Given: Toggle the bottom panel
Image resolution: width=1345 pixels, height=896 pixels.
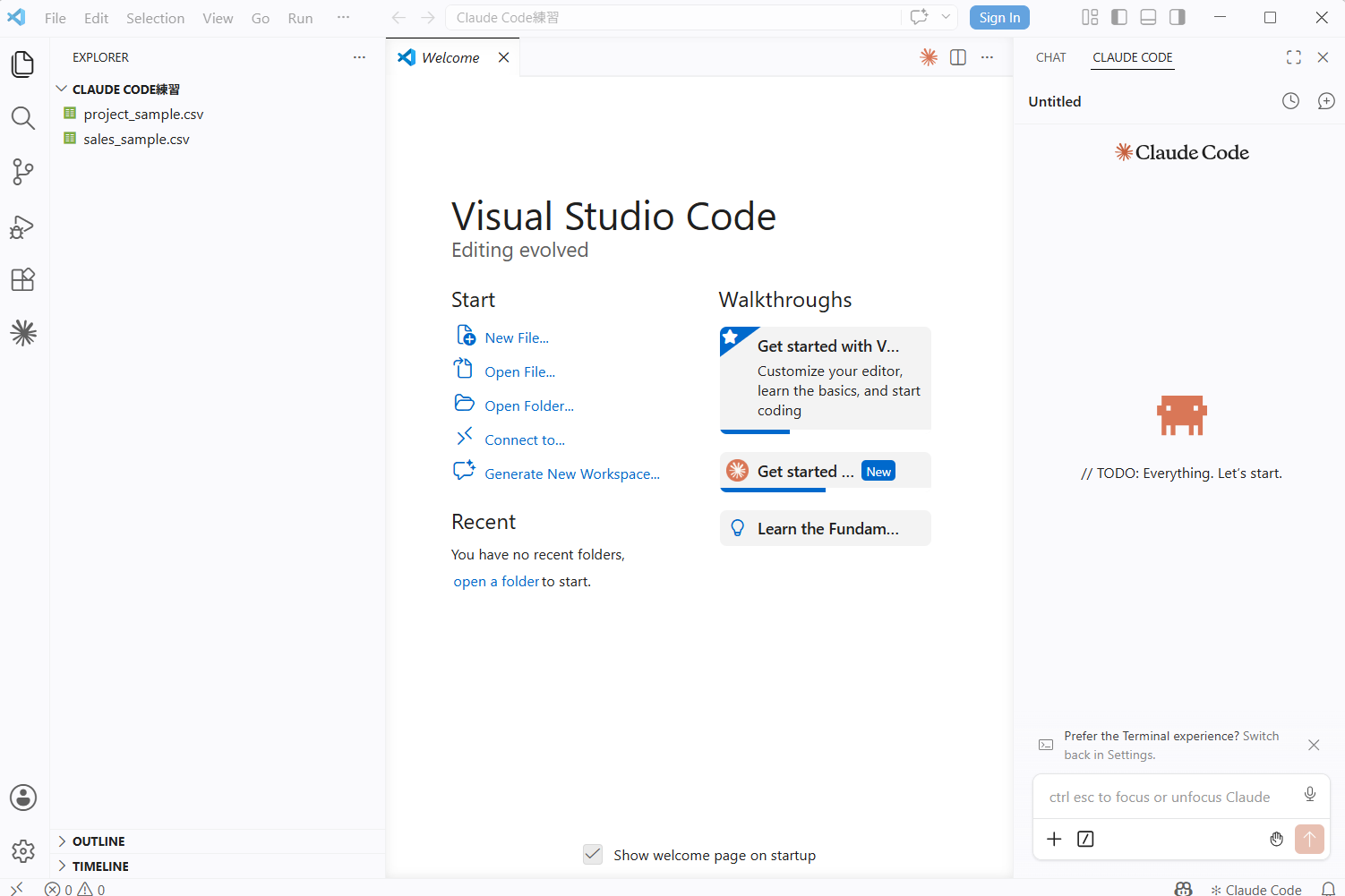Looking at the screenshot, I should click(x=1148, y=17).
